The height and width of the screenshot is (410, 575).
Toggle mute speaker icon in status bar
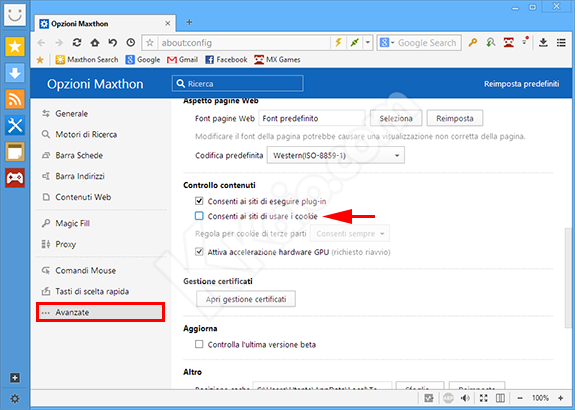coord(465,398)
